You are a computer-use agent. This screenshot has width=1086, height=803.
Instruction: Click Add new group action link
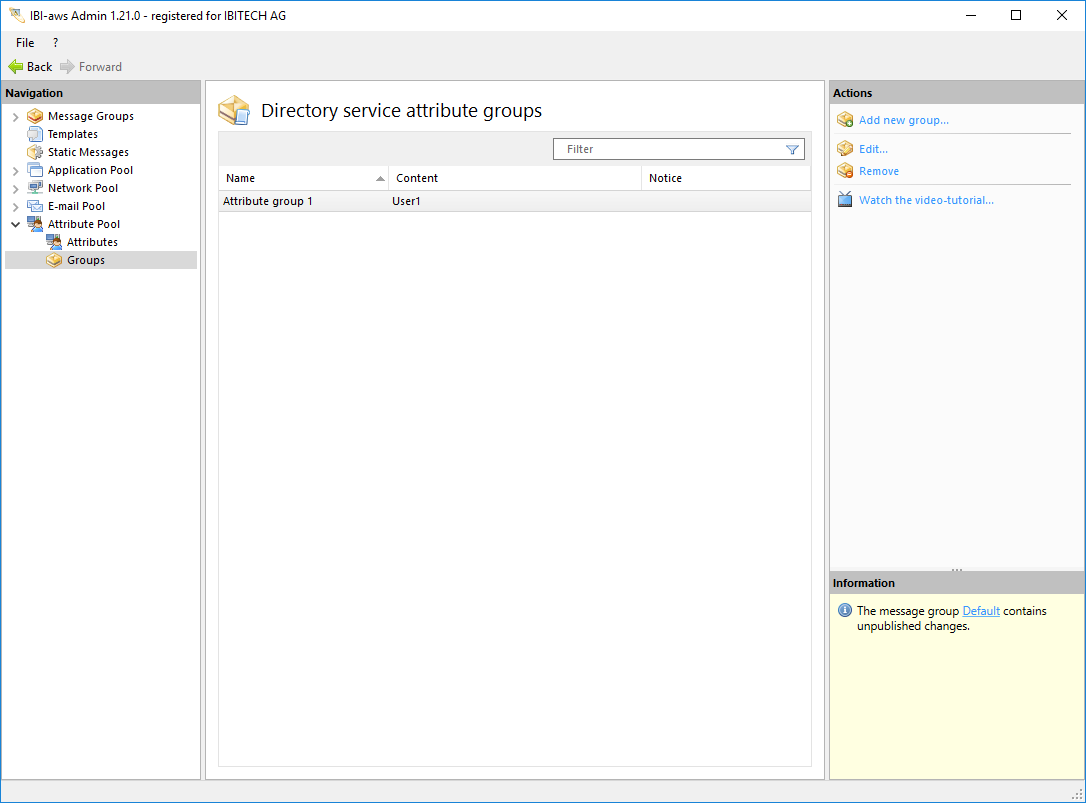[x=903, y=120]
